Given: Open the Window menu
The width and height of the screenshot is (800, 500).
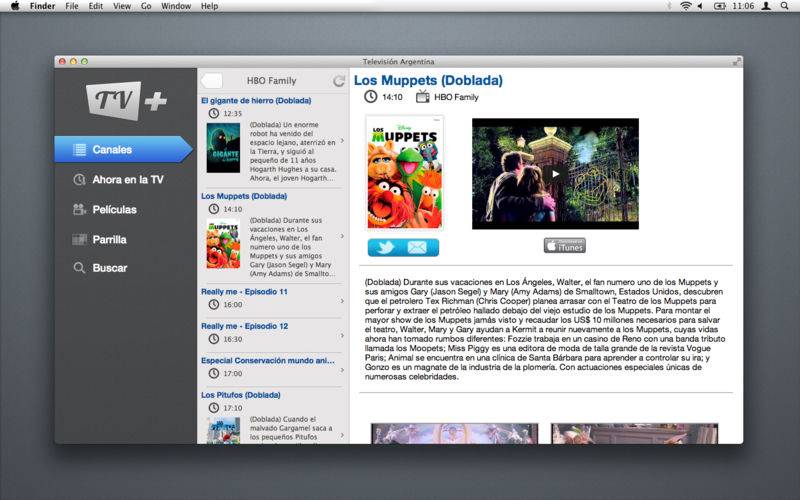Looking at the screenshot, I should [176, 6].
